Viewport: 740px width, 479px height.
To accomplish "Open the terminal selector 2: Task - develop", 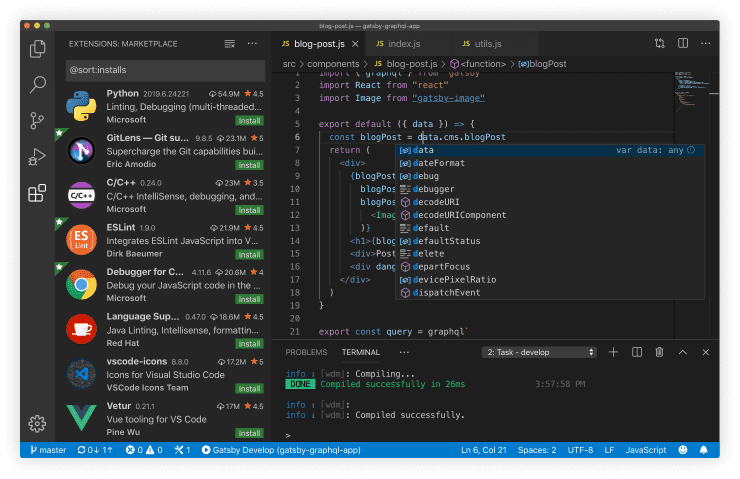I will click(539, 352).
